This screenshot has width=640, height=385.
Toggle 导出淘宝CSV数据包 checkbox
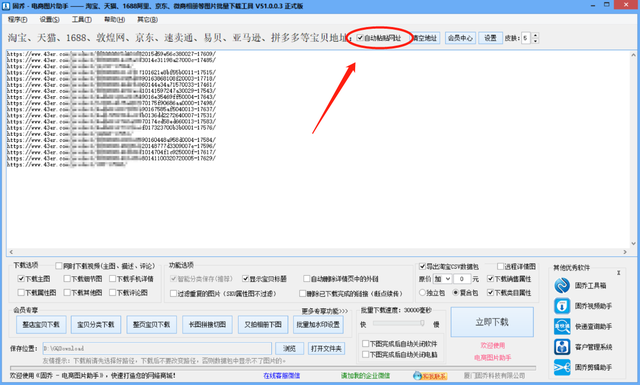click(x=422, y=267)
